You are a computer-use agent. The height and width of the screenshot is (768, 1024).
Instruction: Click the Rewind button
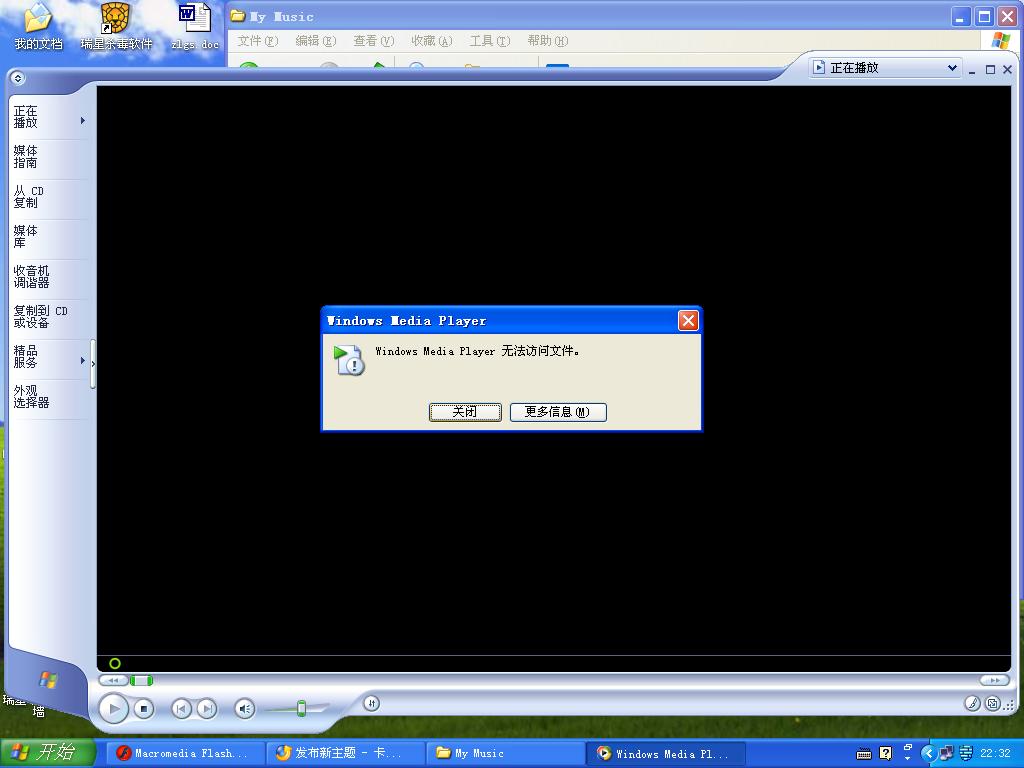click(x=114, y=680)
